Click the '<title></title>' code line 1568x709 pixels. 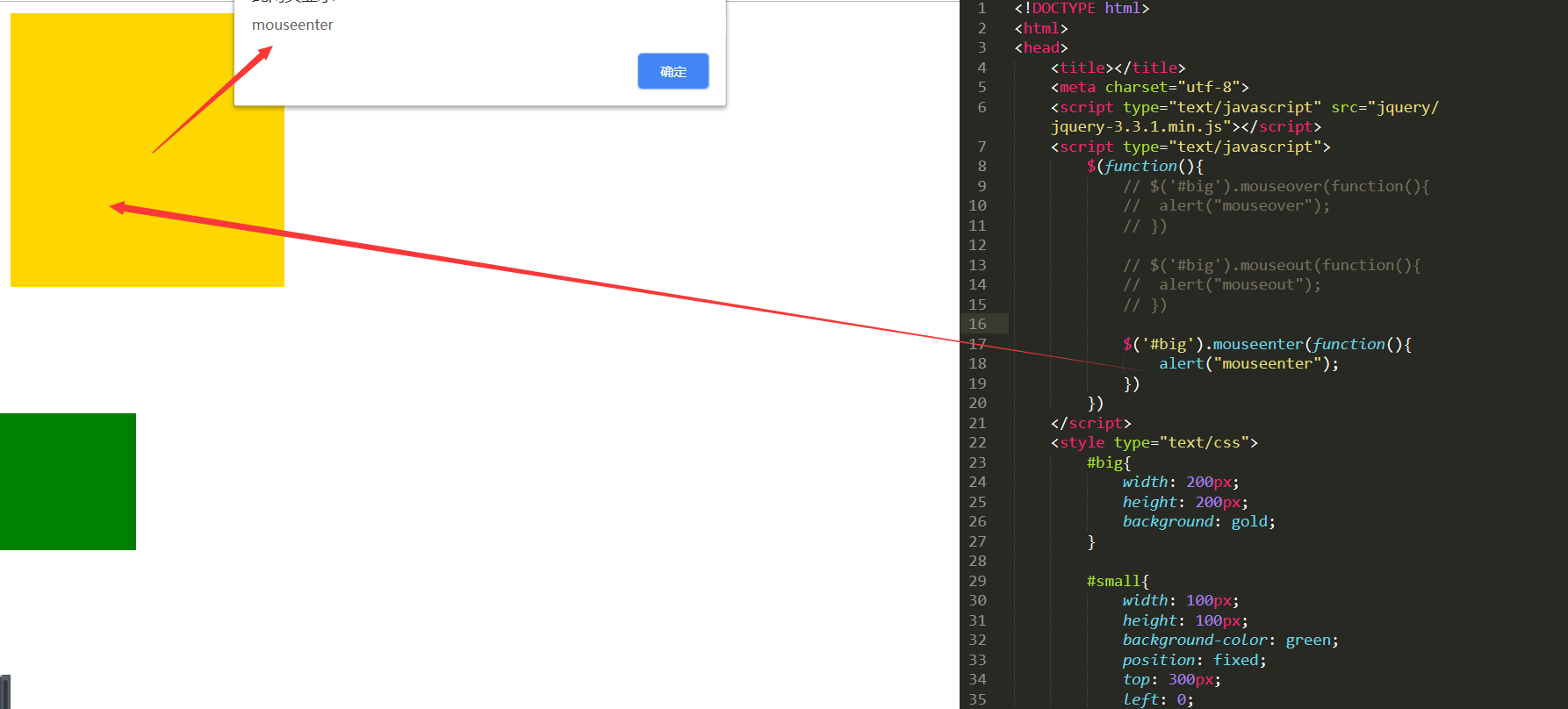[1118, 68]
